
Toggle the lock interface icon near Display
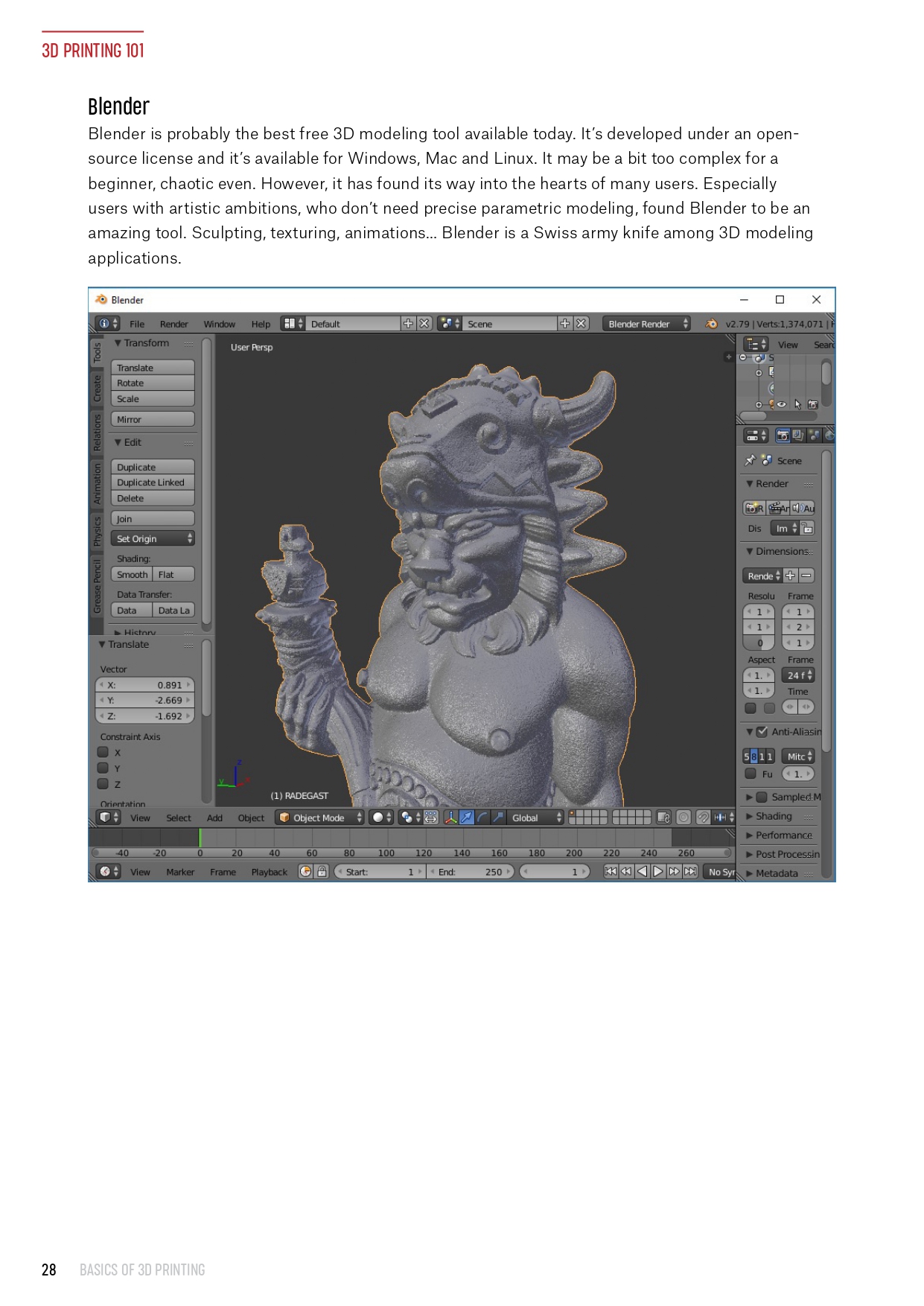807,528
